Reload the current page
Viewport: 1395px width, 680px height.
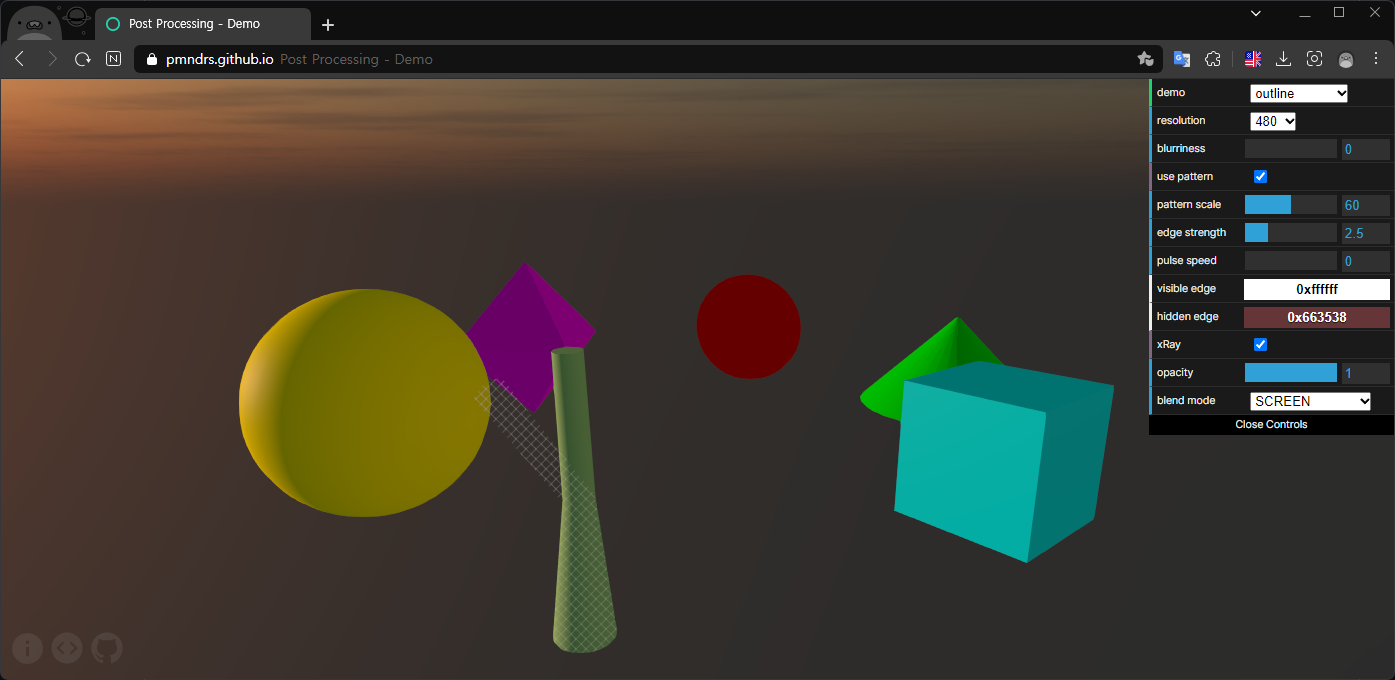[x=82, y=59]
